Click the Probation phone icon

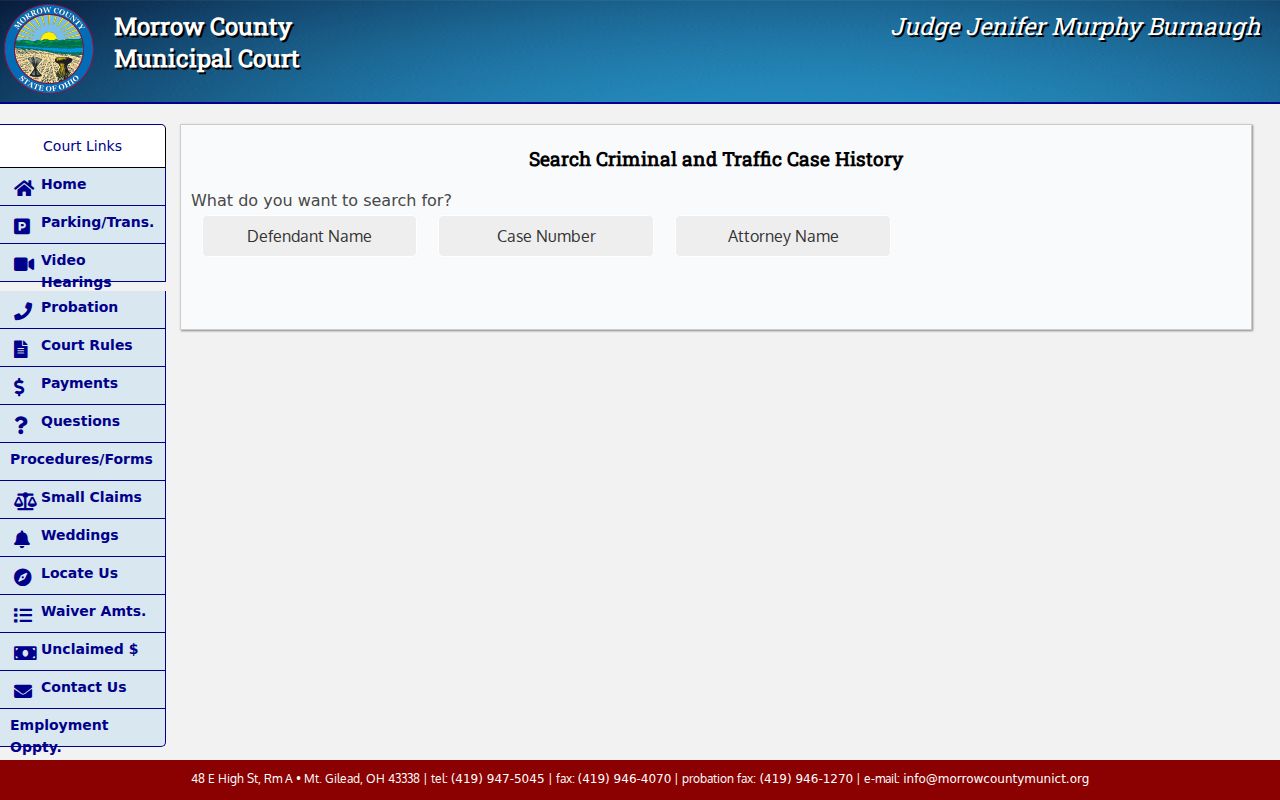point(22,311)
